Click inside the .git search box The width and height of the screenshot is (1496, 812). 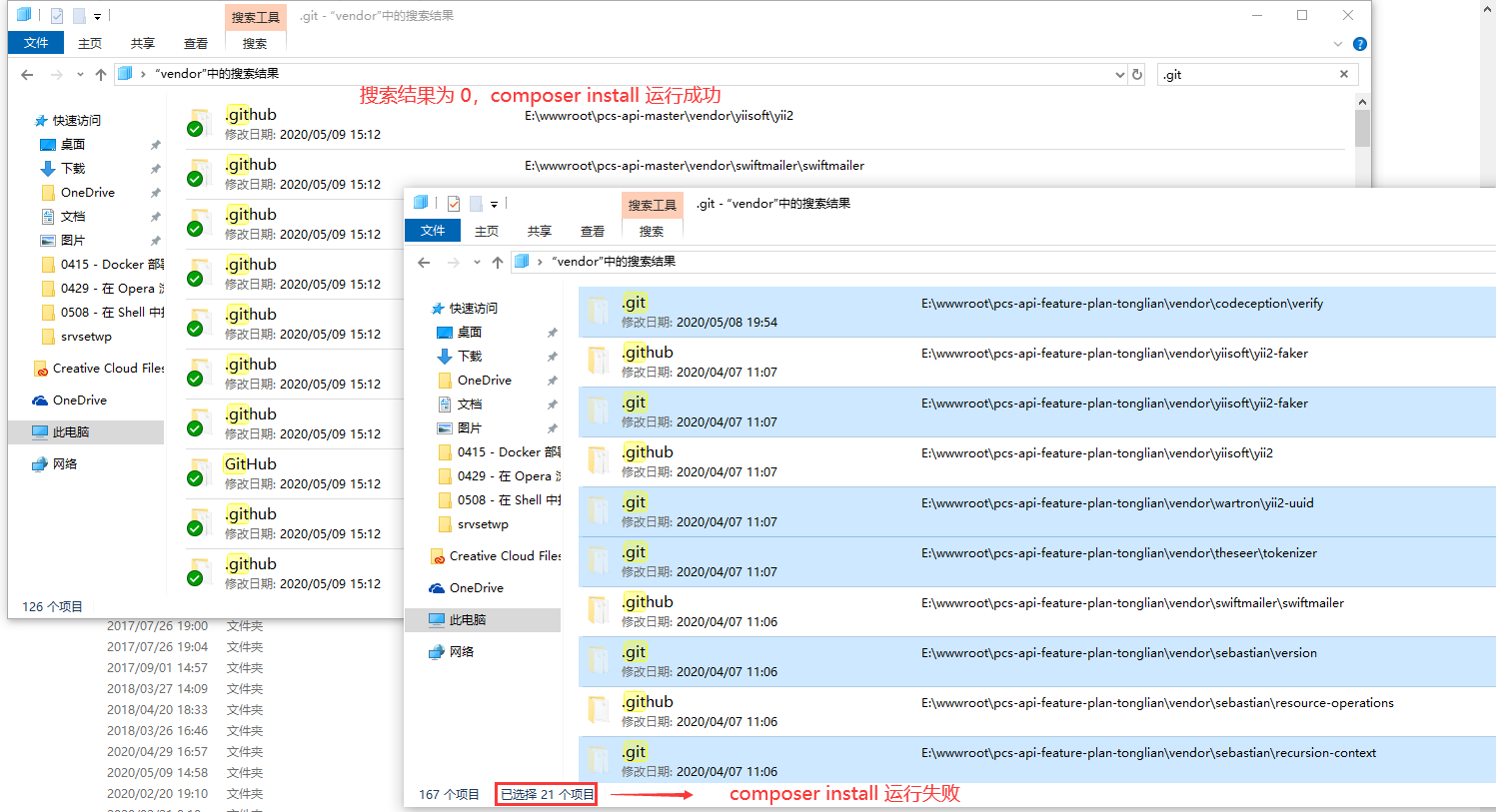[x=1249, y=74]
